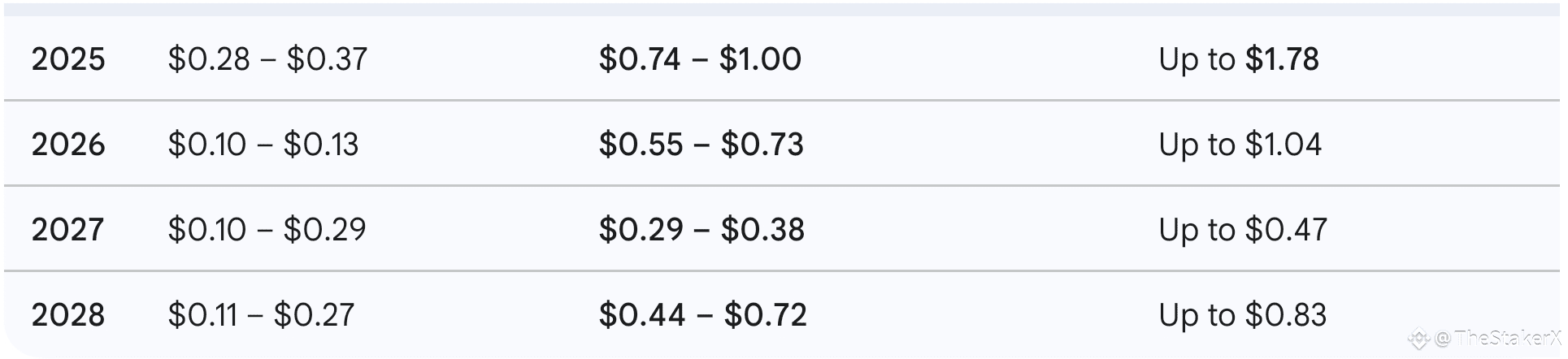The image size is (1568, 359).
Task: Click the bold $0.44 – $0.72 range
Action: click(702, 315)
